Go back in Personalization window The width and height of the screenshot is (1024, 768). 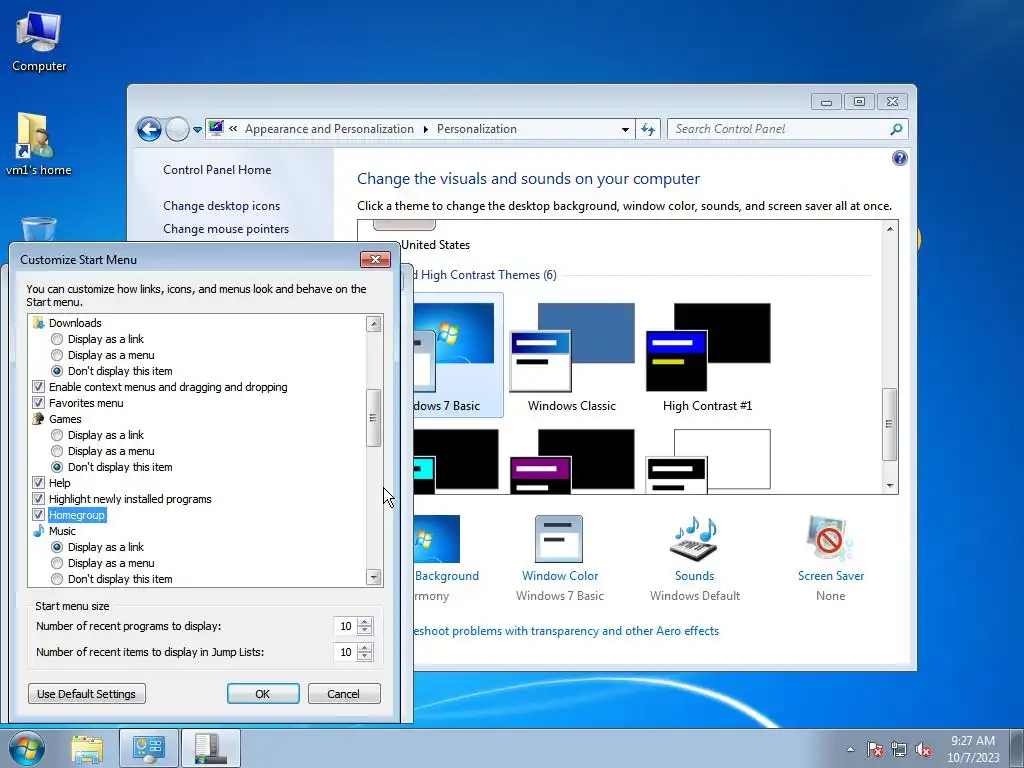149,129
